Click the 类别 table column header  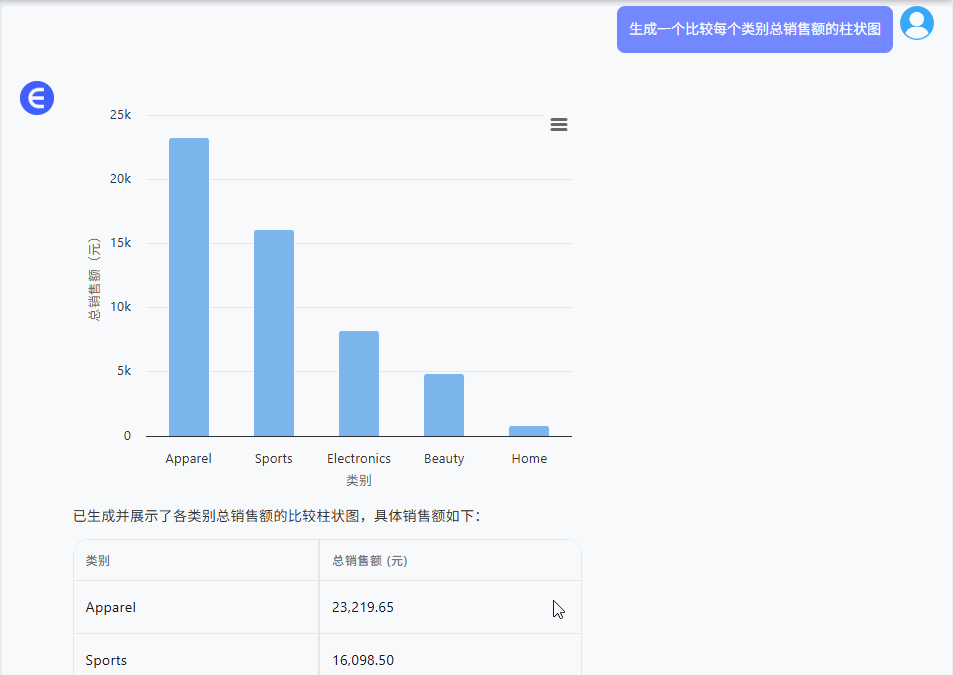[x=196, y=560]
